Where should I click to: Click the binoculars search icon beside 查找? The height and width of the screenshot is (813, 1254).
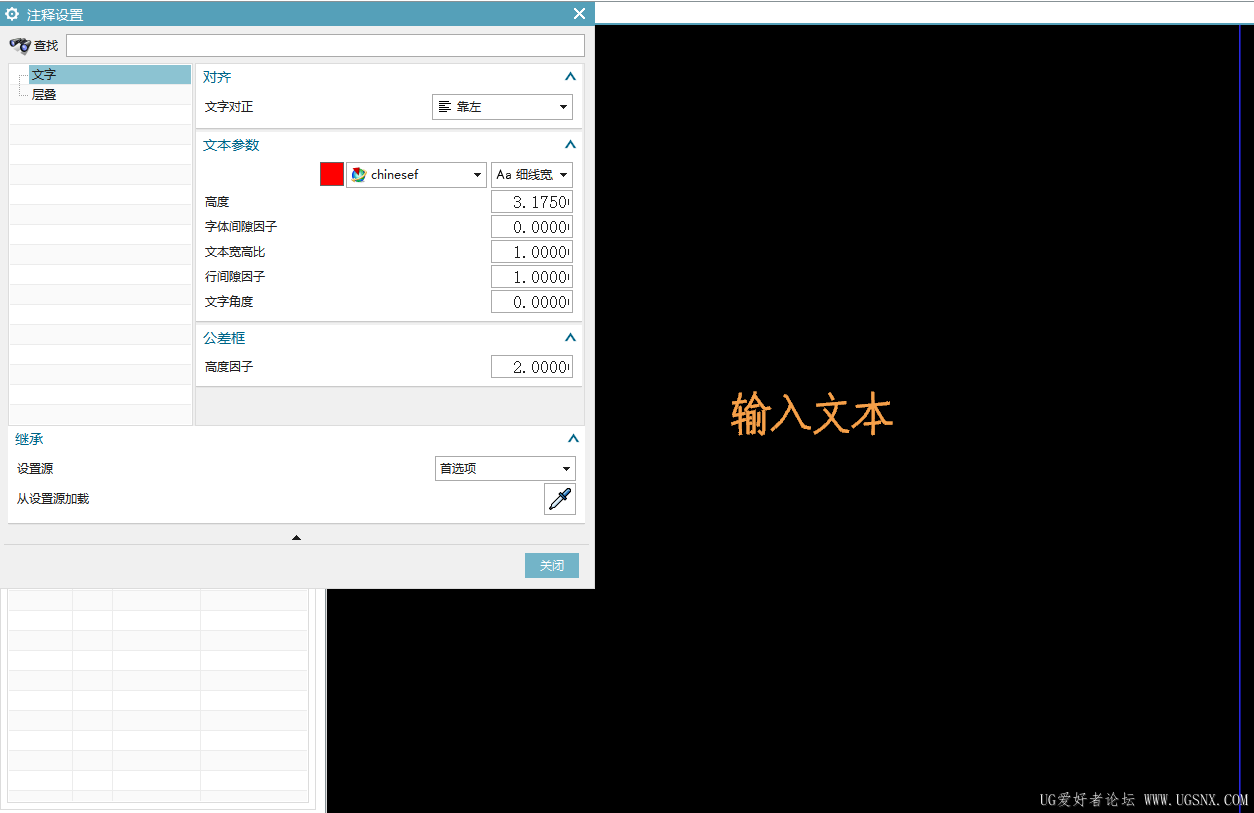[19, 45]
